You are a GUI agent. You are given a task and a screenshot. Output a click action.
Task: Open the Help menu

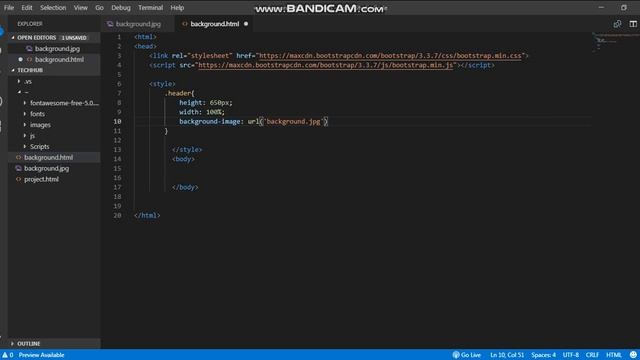coord(177,8)
